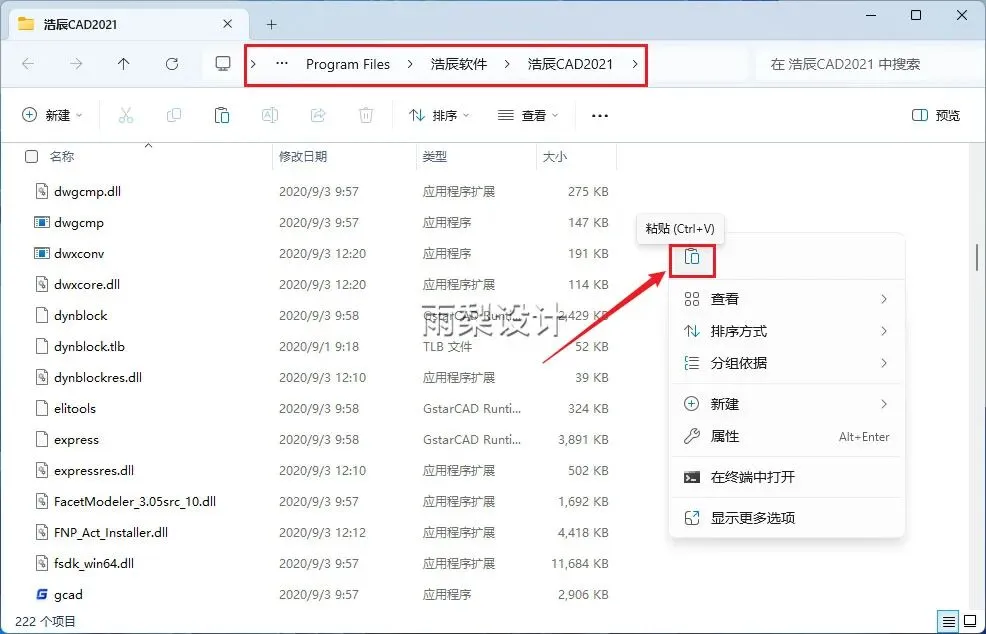Switch to details view icon

coord(949,620)
